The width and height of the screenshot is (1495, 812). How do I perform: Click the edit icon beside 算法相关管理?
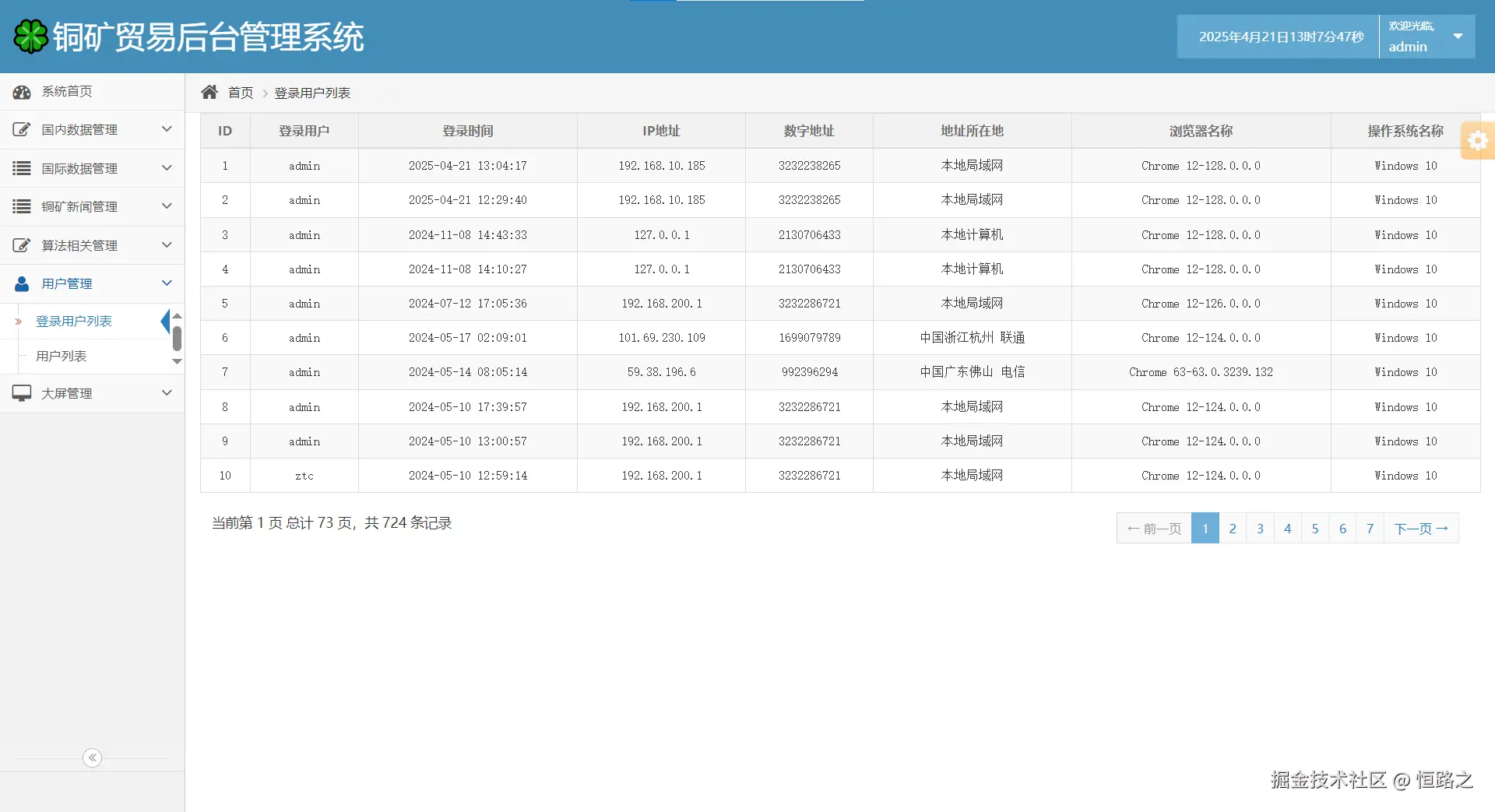pos(22,245)
